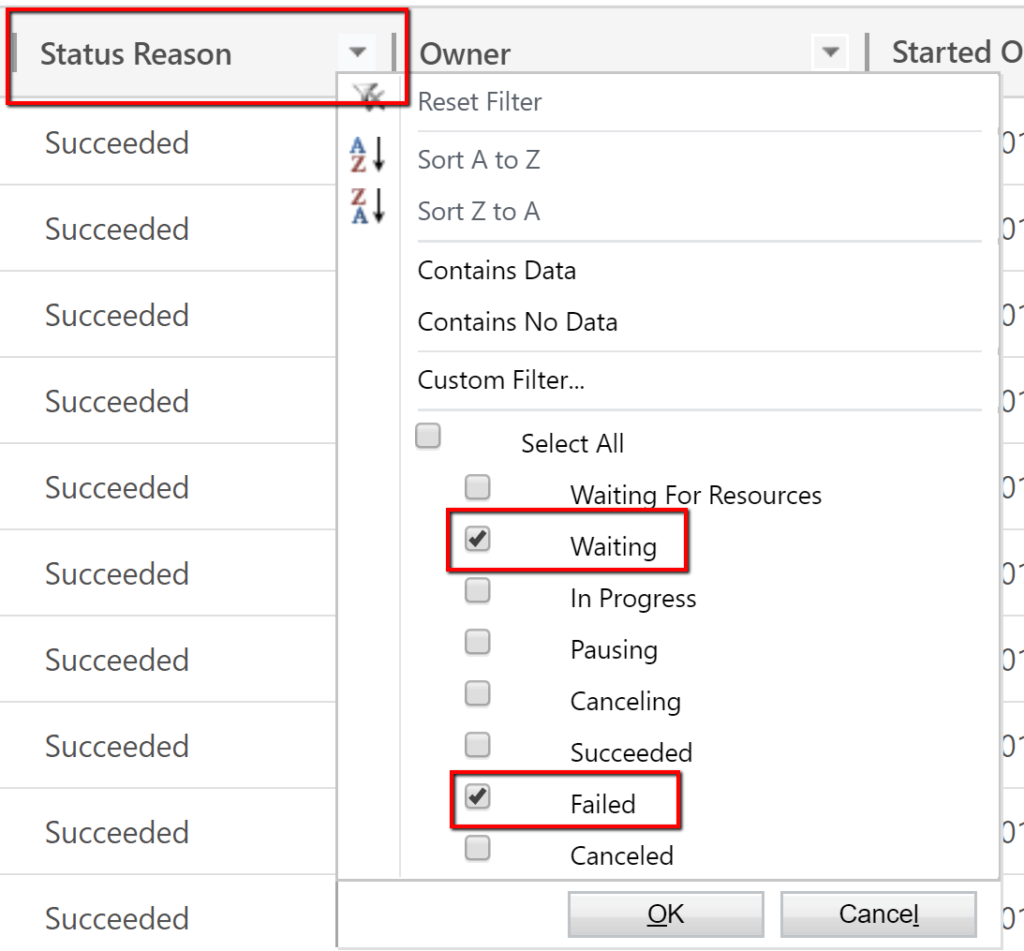The height and width of the screenshot is (951, 1024).
Task: Tick the In Progress checkbox
Action: click(478, 590)
